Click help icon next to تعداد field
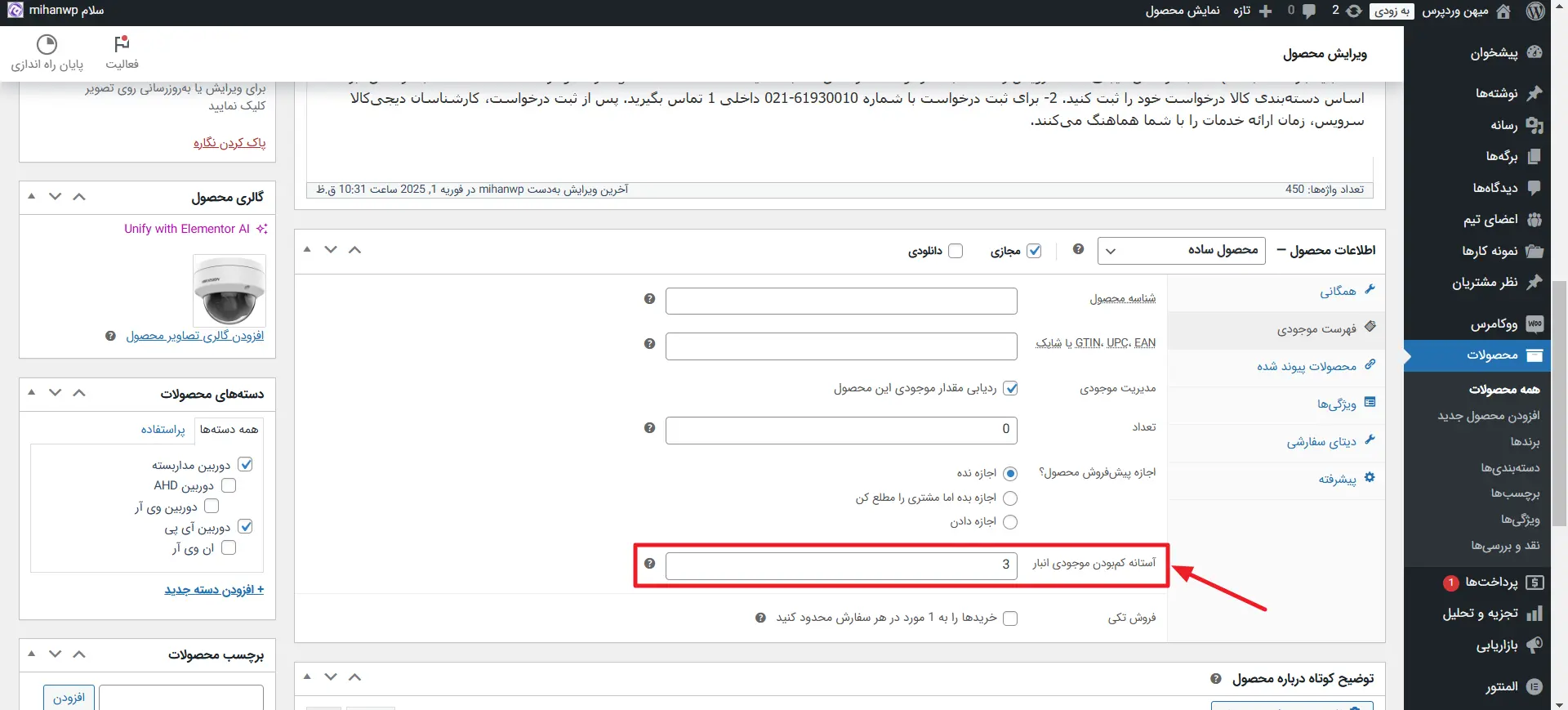Image resolution: width=1568 pixels, height=710 pixels. pyautogui.click(x=649, y=428)
